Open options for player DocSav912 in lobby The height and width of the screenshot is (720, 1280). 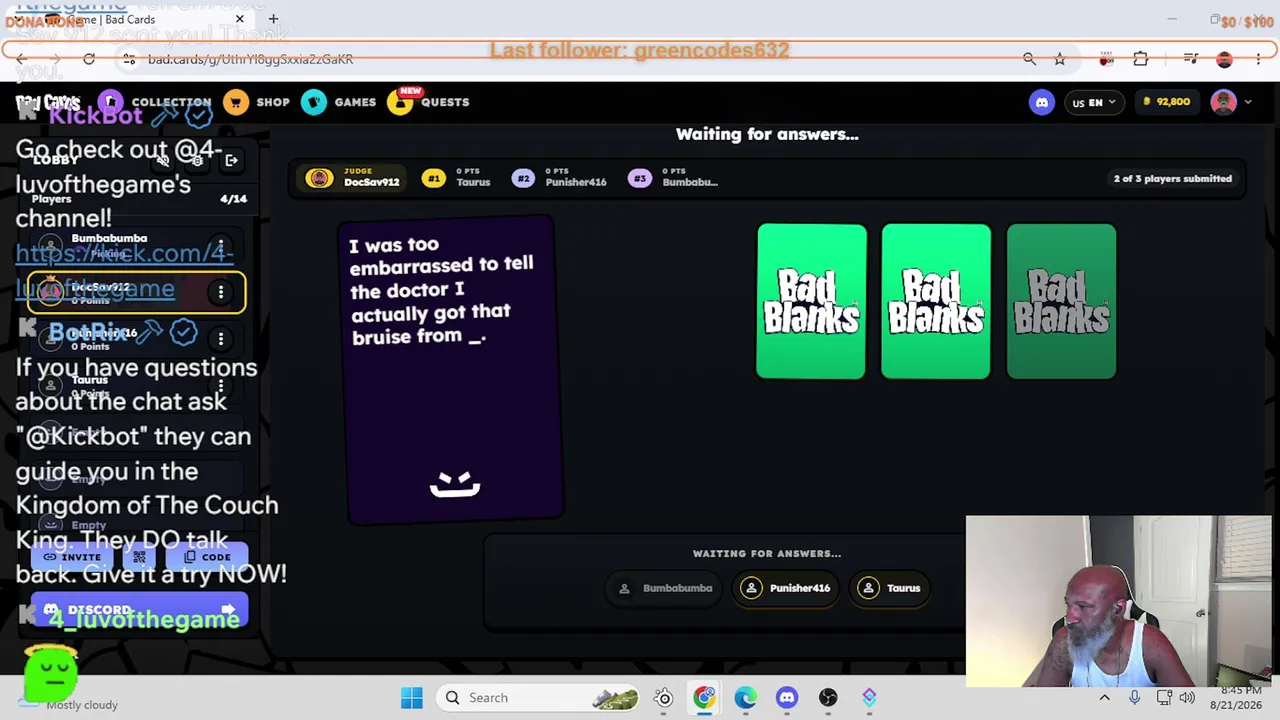[x=220, y=292]
